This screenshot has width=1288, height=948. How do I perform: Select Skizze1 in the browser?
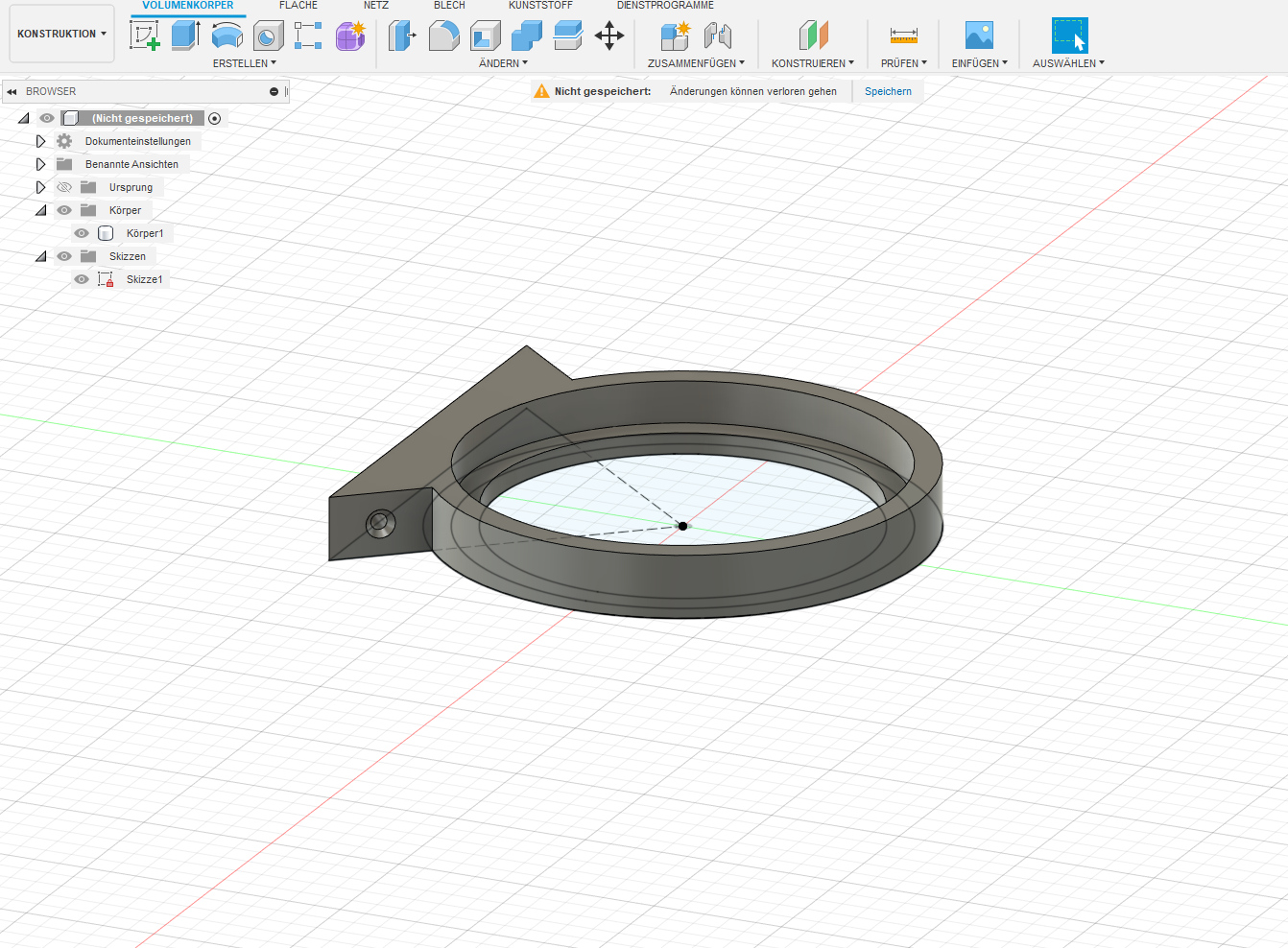click(144, 278)
